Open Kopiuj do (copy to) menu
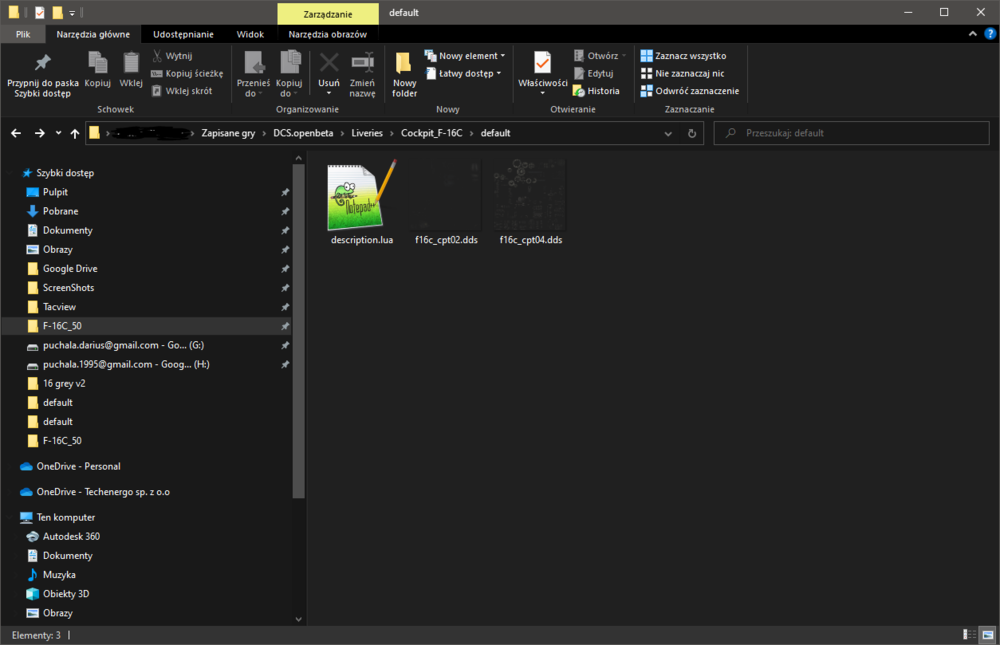 pos(289,75)
